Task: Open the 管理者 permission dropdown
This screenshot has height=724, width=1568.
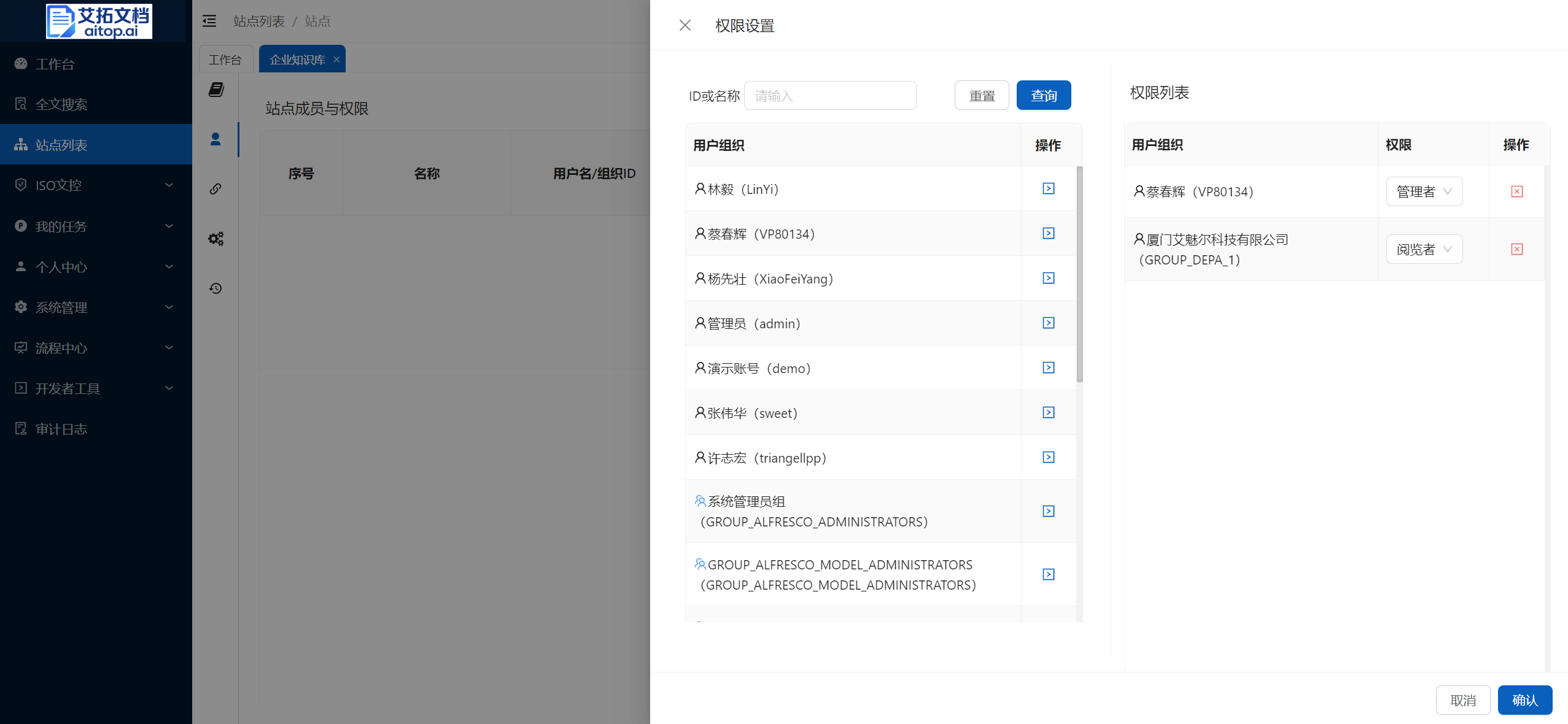Action: coord(1424,191)
